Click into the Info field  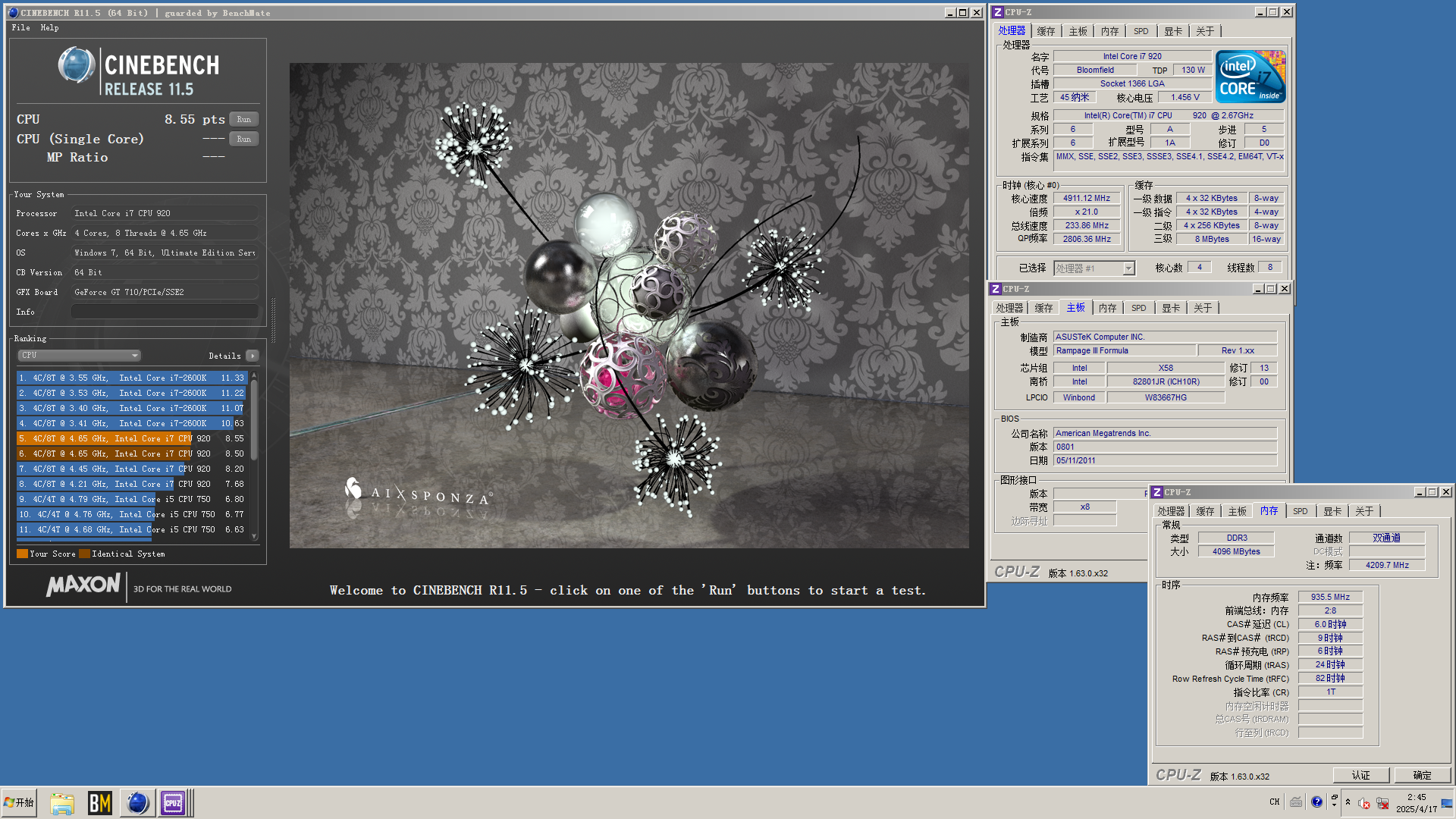pos(165,312)
